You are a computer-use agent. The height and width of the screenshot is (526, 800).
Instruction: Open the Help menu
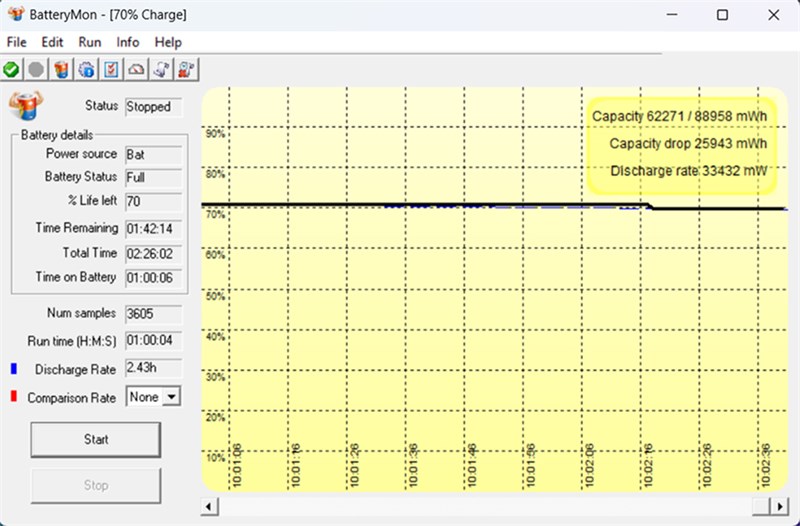168,42
